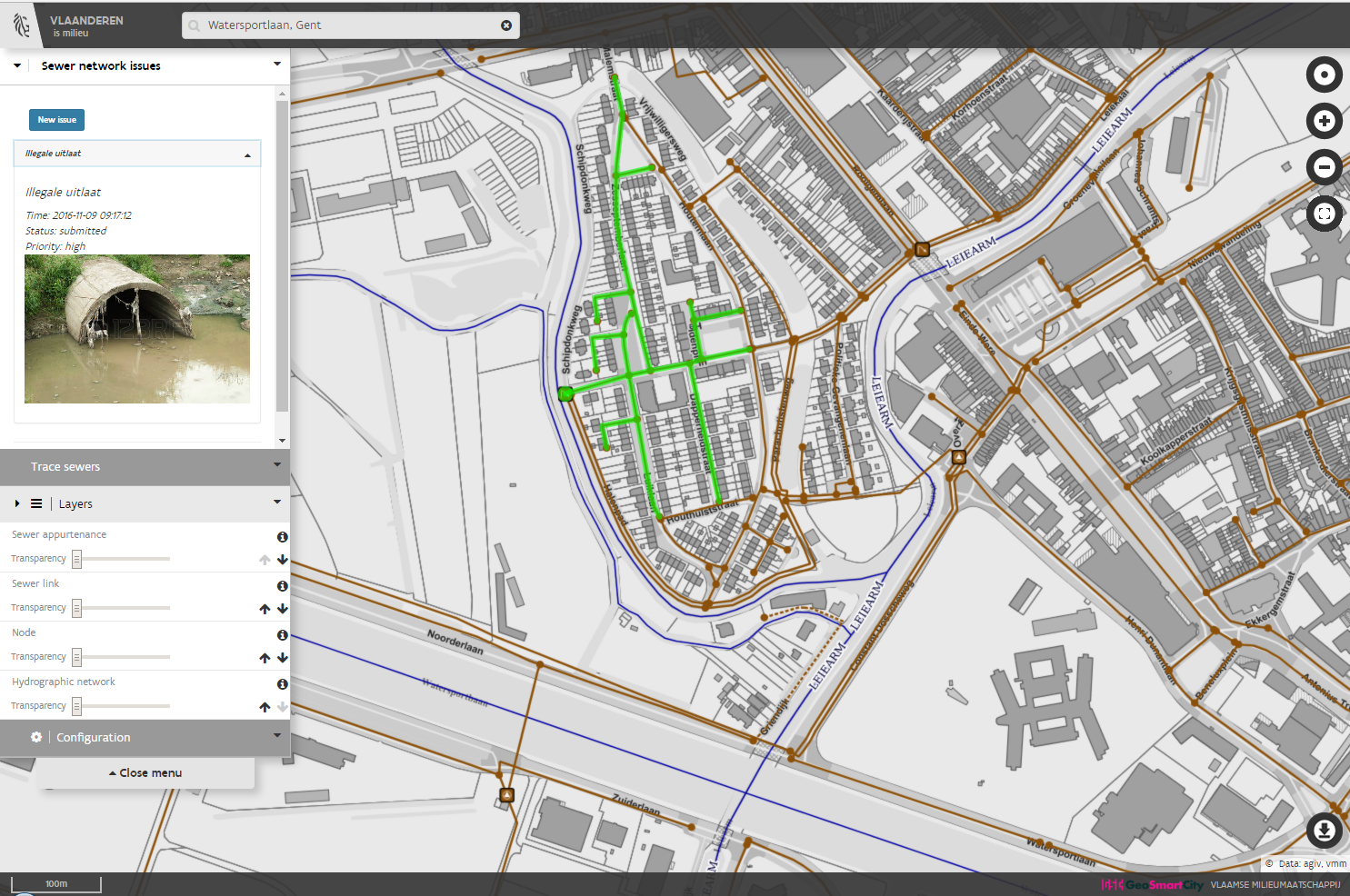
Task: Open Configuration dropdown arrow
Action: click(x=277, y=735)
